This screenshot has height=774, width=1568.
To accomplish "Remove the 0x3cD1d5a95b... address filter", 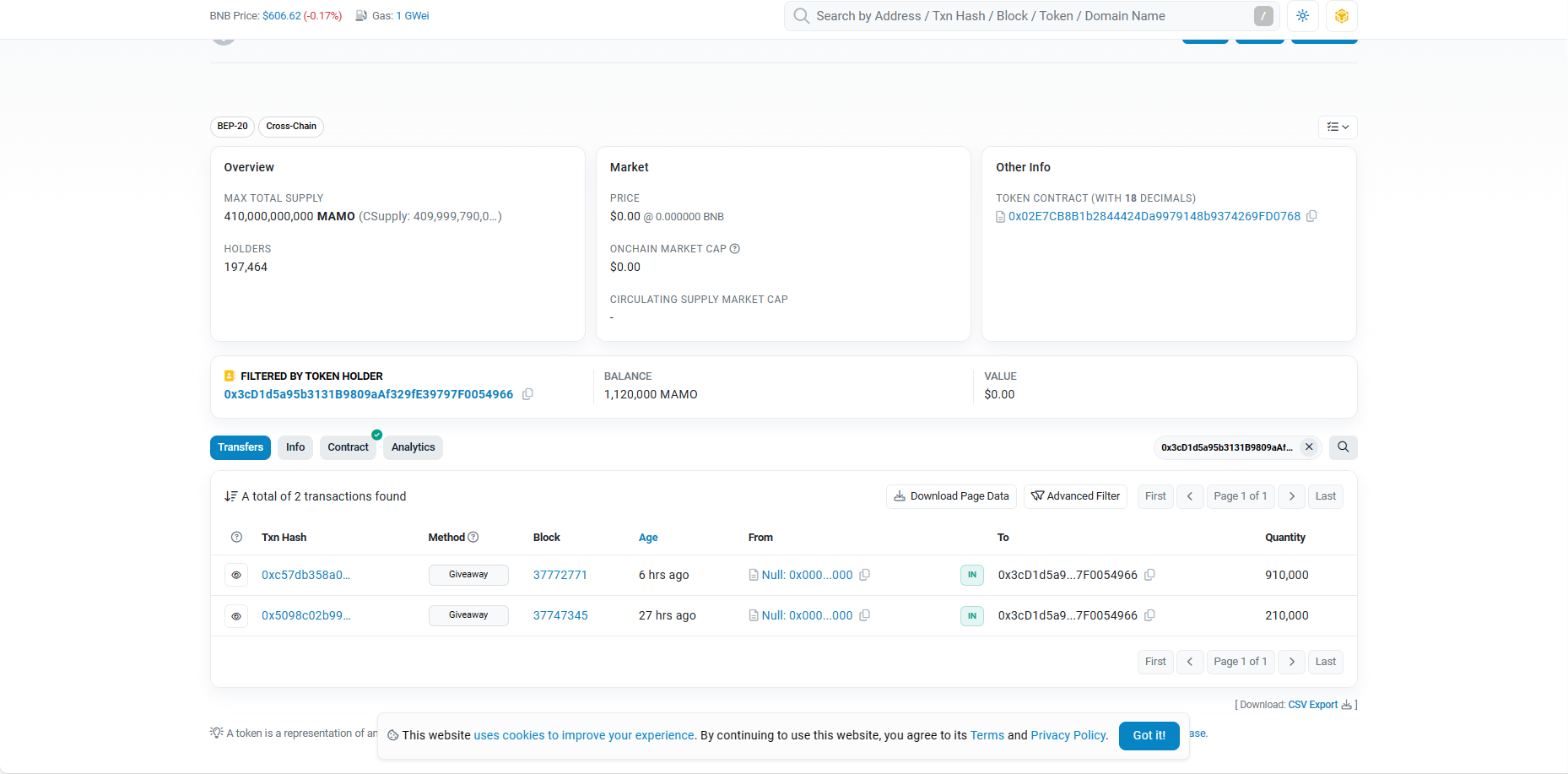I will [1309, 447].
